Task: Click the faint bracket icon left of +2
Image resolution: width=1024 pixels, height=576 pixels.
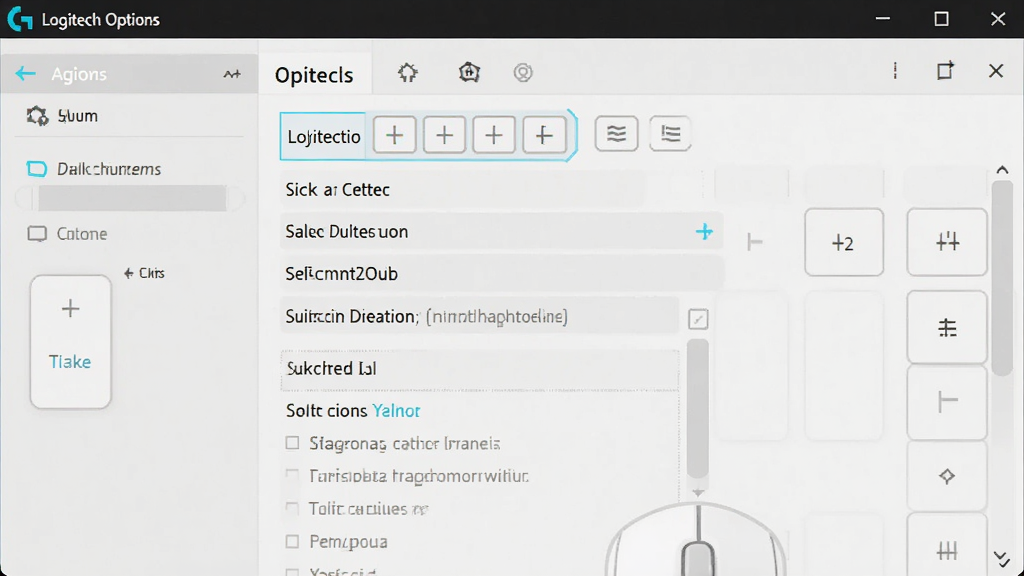Action: 754,243
